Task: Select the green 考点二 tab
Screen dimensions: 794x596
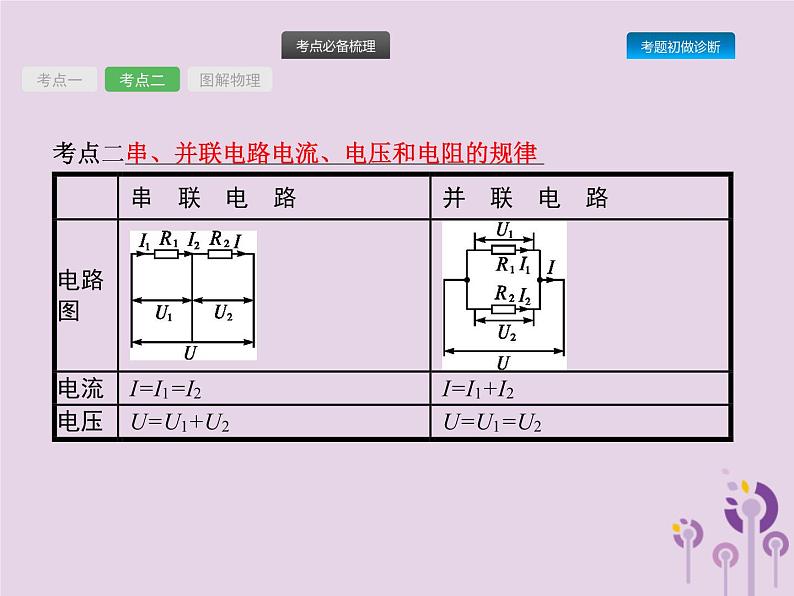Action: [142, 80]
